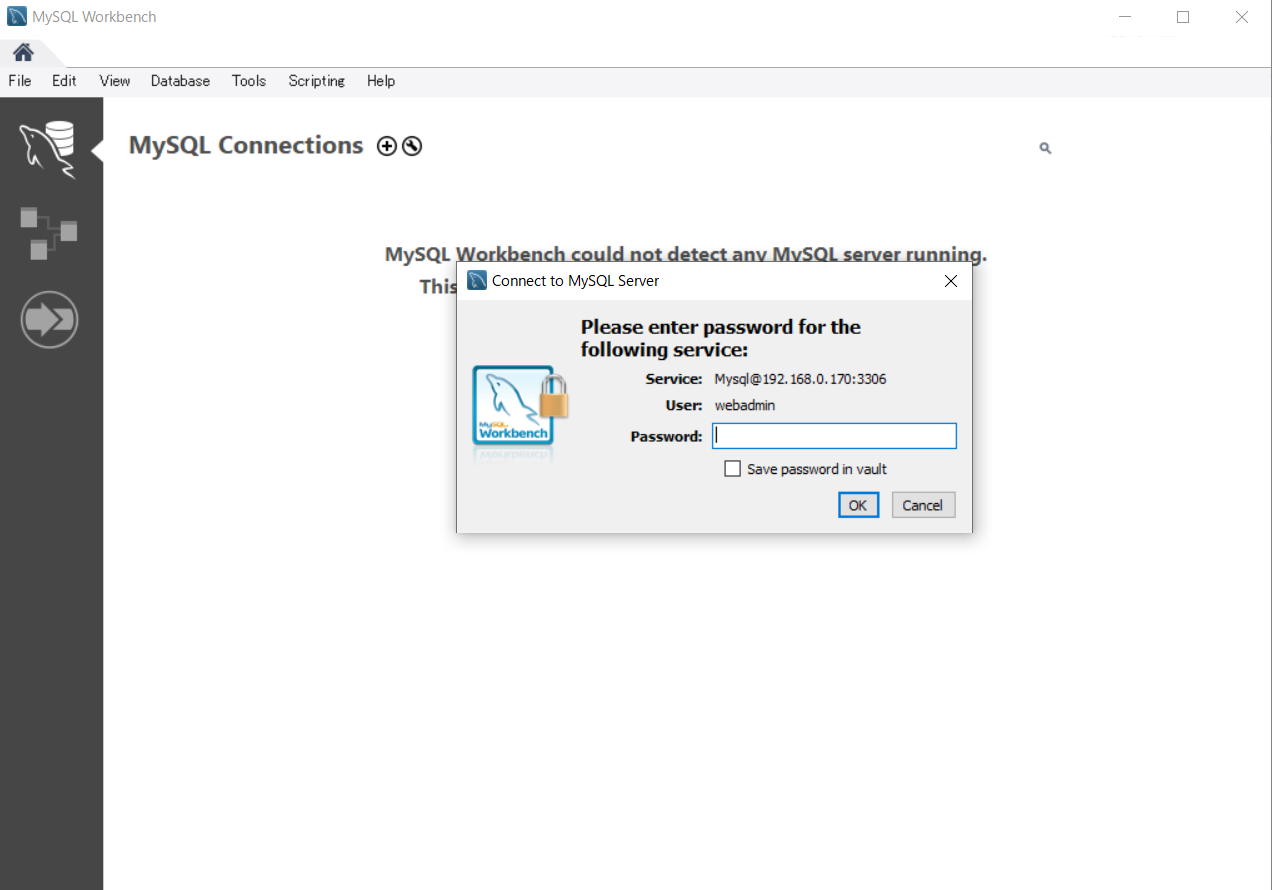The width and height of the screenshot is (1272, 890).
Task: Open the Scripting menu
Action: pos(317,81)
